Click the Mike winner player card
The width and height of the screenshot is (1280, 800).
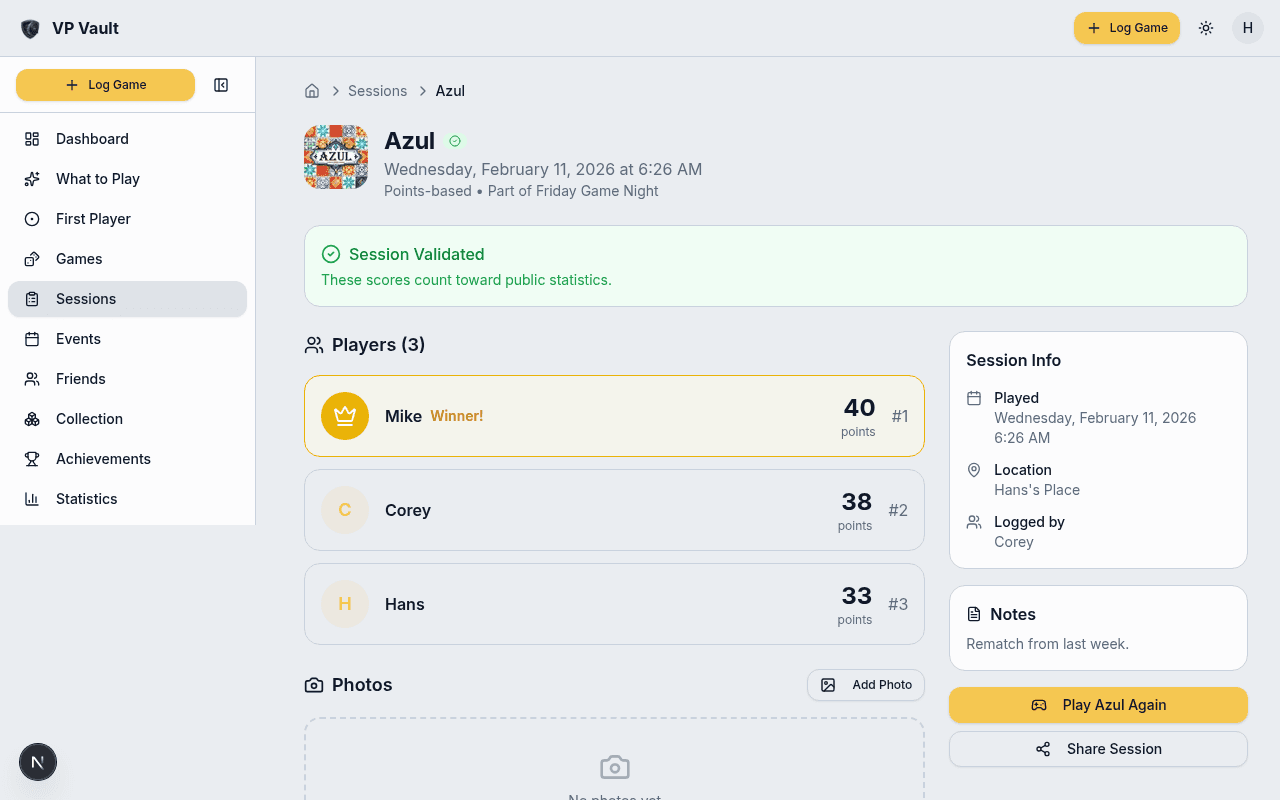614,416
